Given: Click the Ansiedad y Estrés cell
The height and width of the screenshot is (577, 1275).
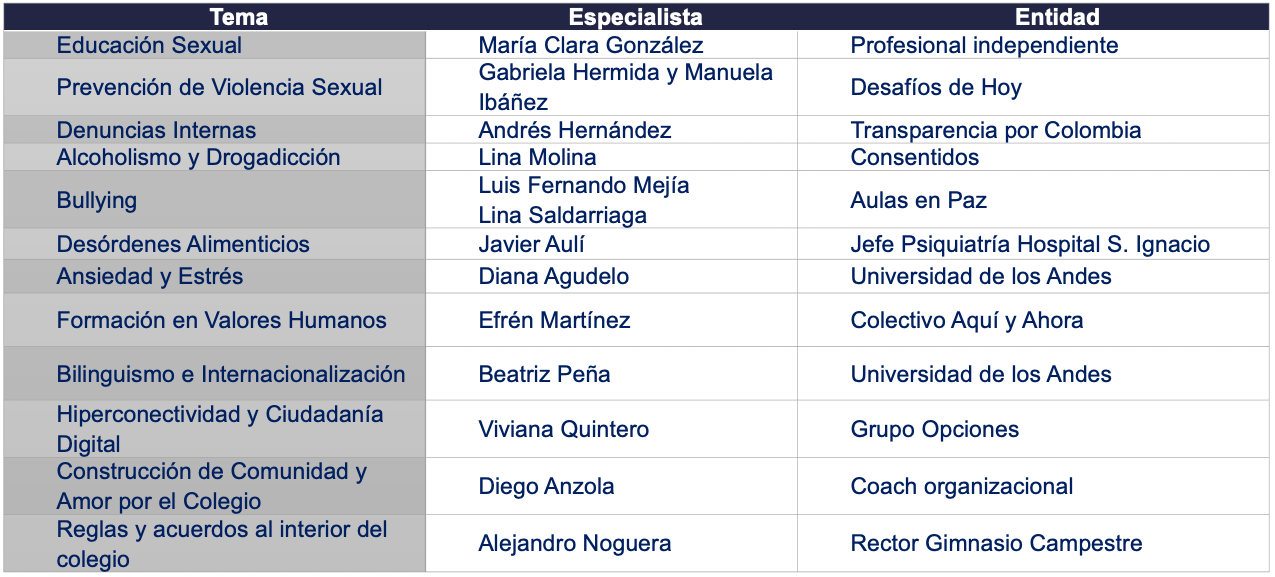Looking at the screenshot, I should point(214,276).
